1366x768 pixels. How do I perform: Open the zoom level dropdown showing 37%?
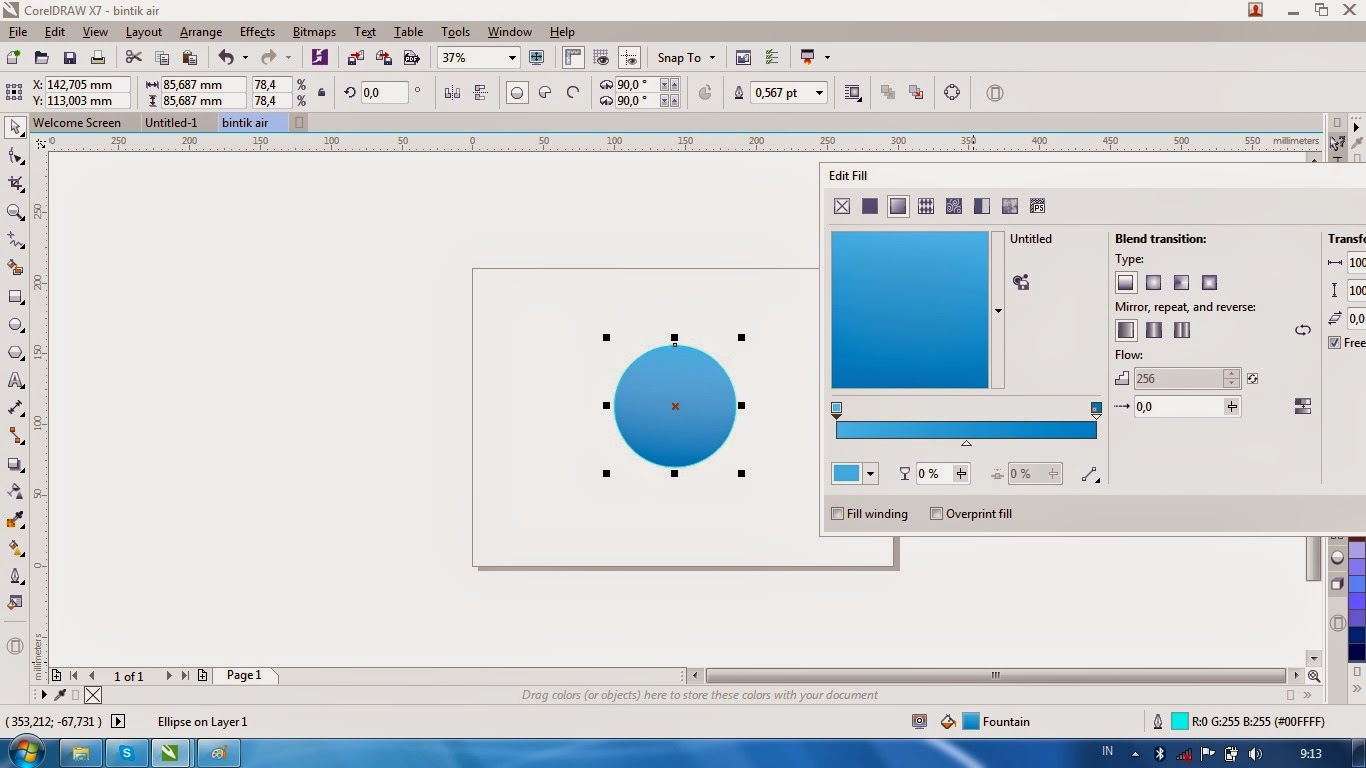(511, 57)
